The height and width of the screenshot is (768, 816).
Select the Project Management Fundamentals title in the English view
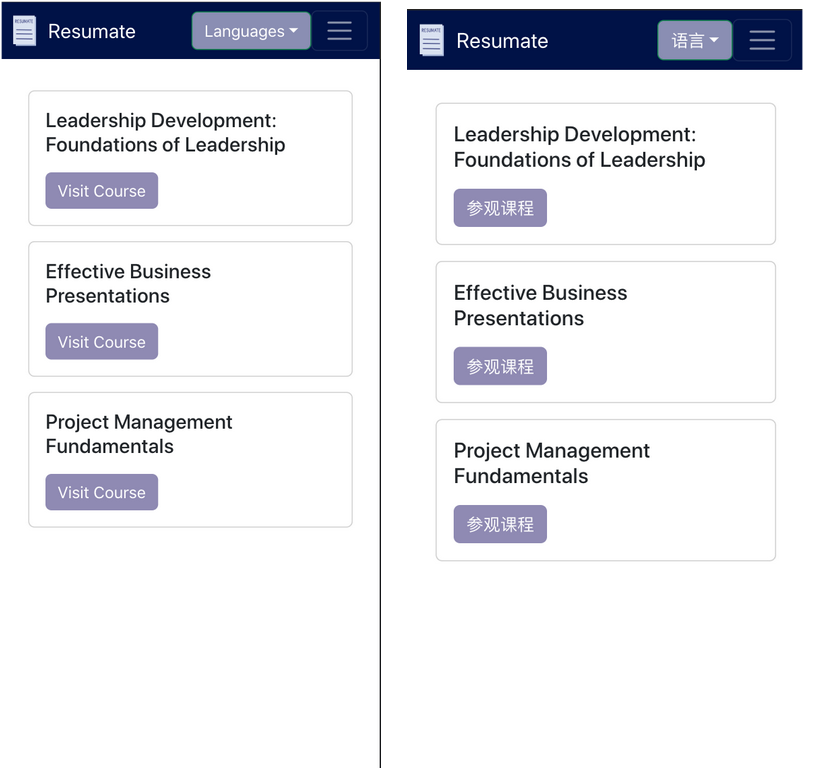pyautogui.click(x=139, y=434)
